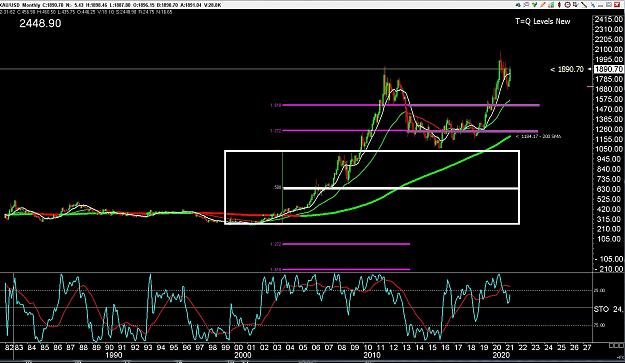Click the blue pin icon in the toolbar
This screenshot has height=363, width=625.
point(593,5)
